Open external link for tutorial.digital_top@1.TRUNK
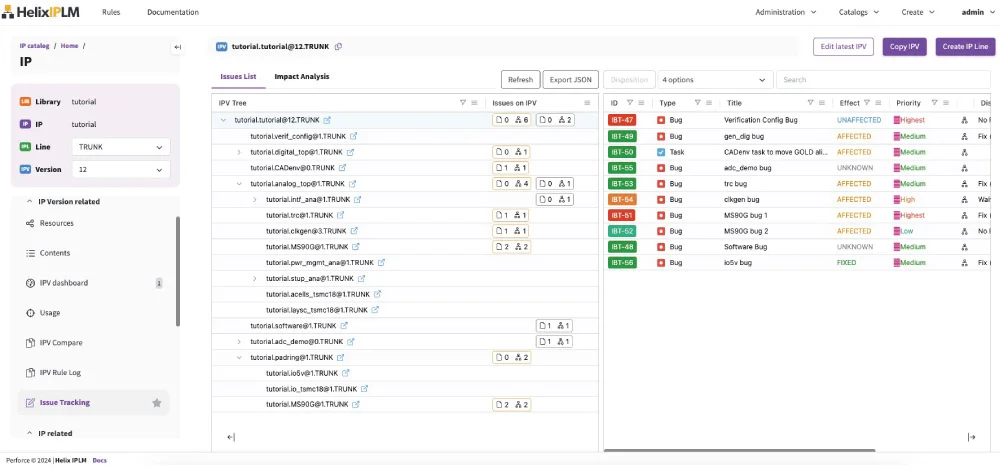The width and height of the screenshot is (1000, 470). (351, 152)
